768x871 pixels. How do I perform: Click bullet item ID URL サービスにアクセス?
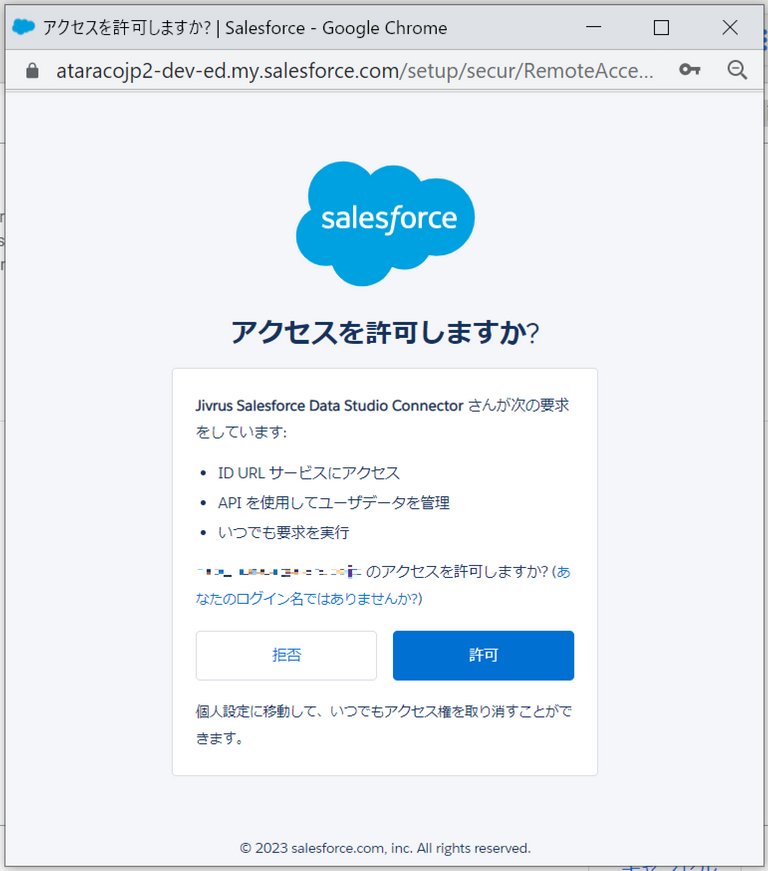[309, 473]
